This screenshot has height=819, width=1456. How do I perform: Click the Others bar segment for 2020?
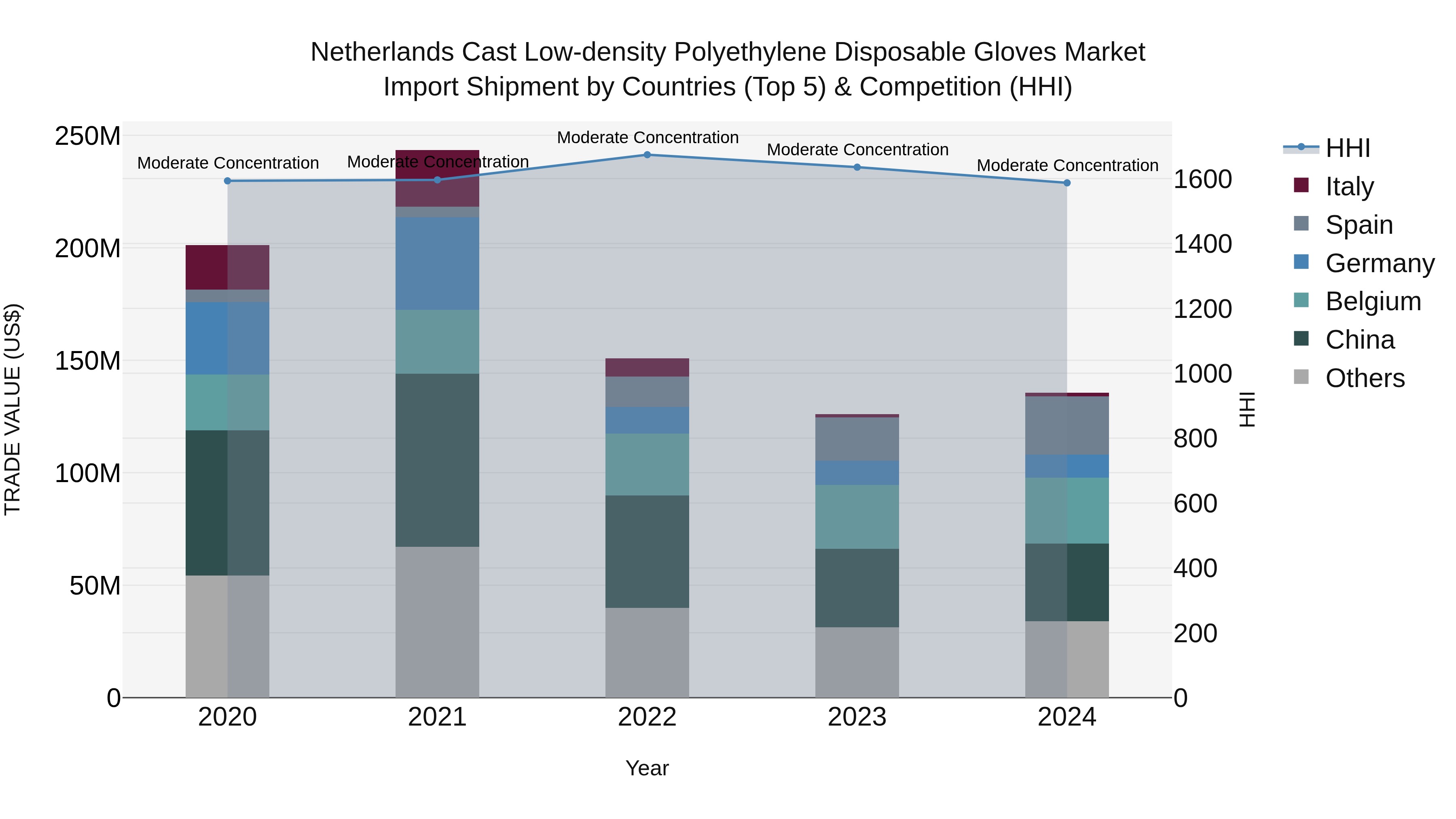[x=228, y=637]
